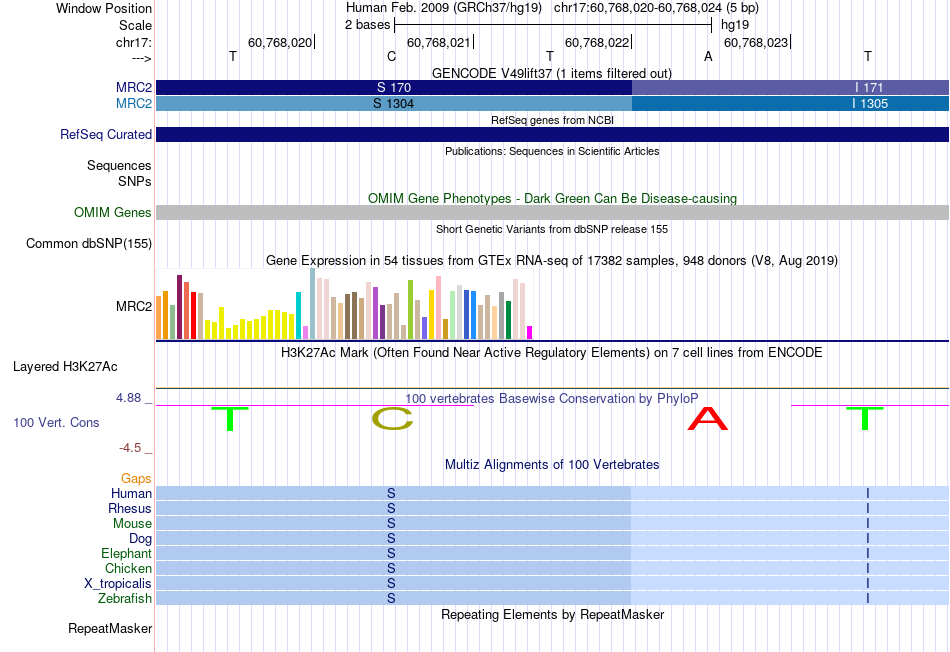This screenshot has width=950, height=652.
Task: Select the SNPs track label
Action: click(x=135, y=181)
